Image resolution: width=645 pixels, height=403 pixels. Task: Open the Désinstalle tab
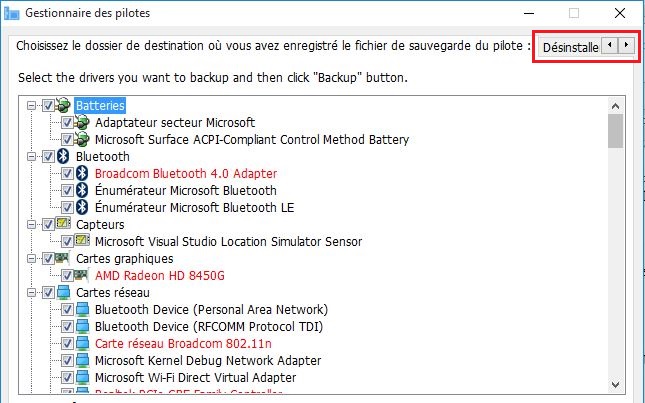[570, 47]
